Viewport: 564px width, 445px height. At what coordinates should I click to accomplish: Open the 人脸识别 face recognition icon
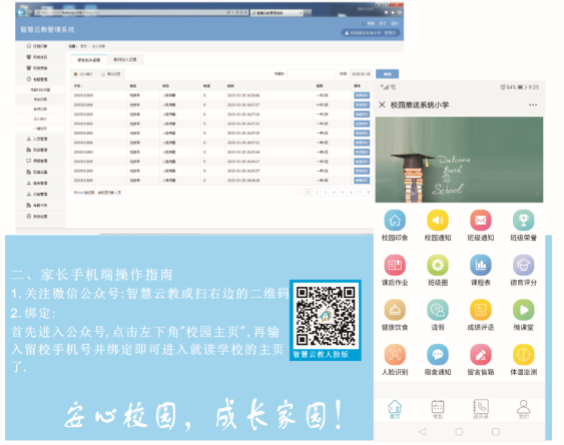pos(395,354)
